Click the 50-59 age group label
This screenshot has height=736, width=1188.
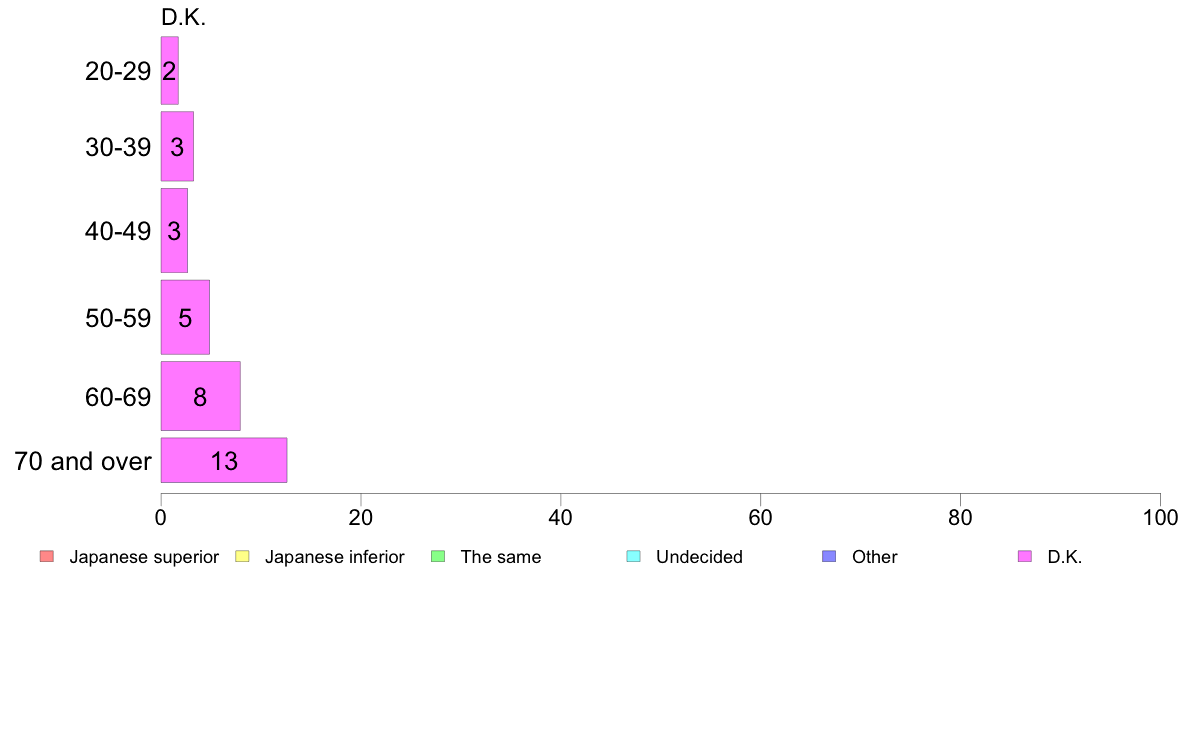[118, 318]
